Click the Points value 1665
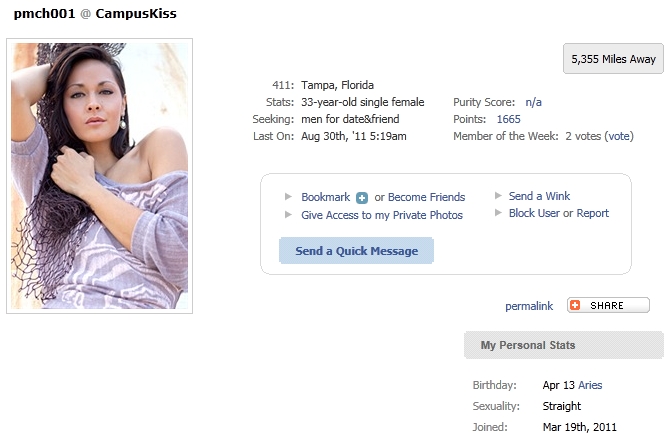This screenshot has height=439, width=668. tap(509, 119)
